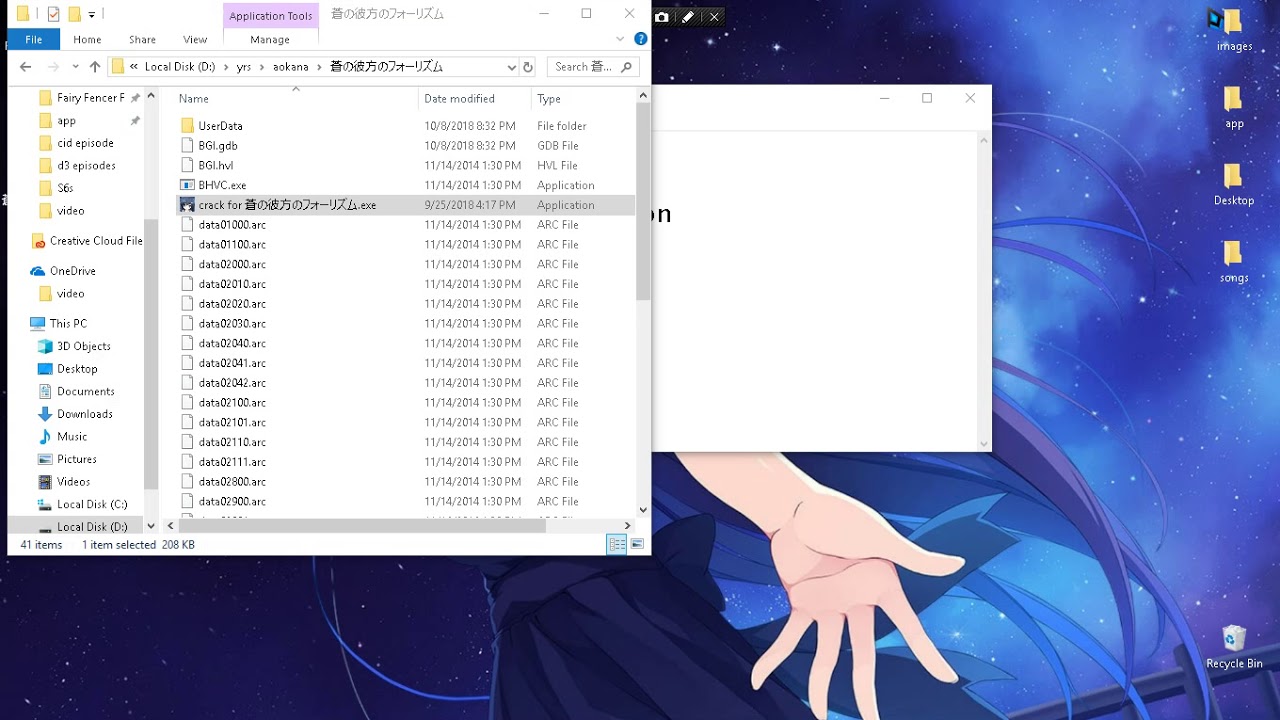The height and width of the screenshot is (720, 1280).
Task: Expand the ribbon with the chevron
Action: pos(622,39)
